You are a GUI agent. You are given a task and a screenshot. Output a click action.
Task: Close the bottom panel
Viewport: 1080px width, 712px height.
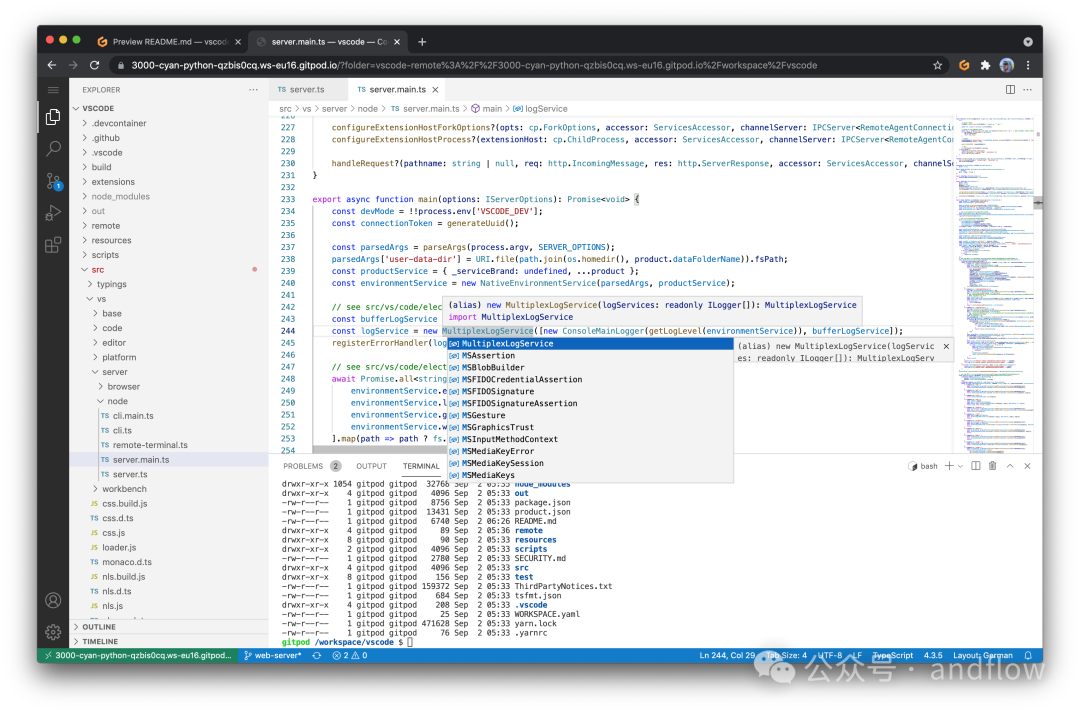click(1027, 466)
